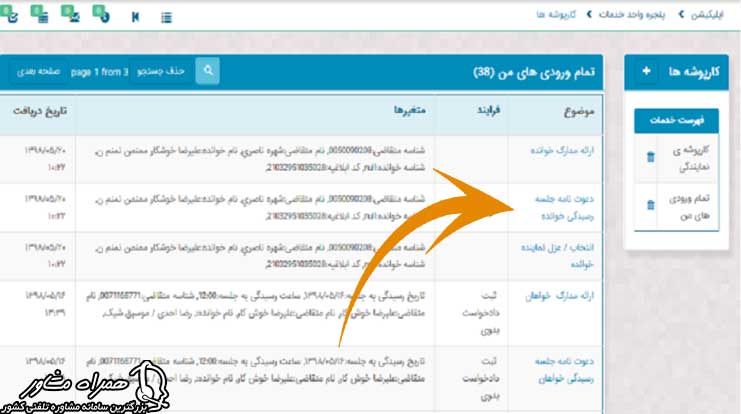Go to next page via صفحه بعدی button
This screenshot has height=414, width=741.
click(x=38, y=72)
